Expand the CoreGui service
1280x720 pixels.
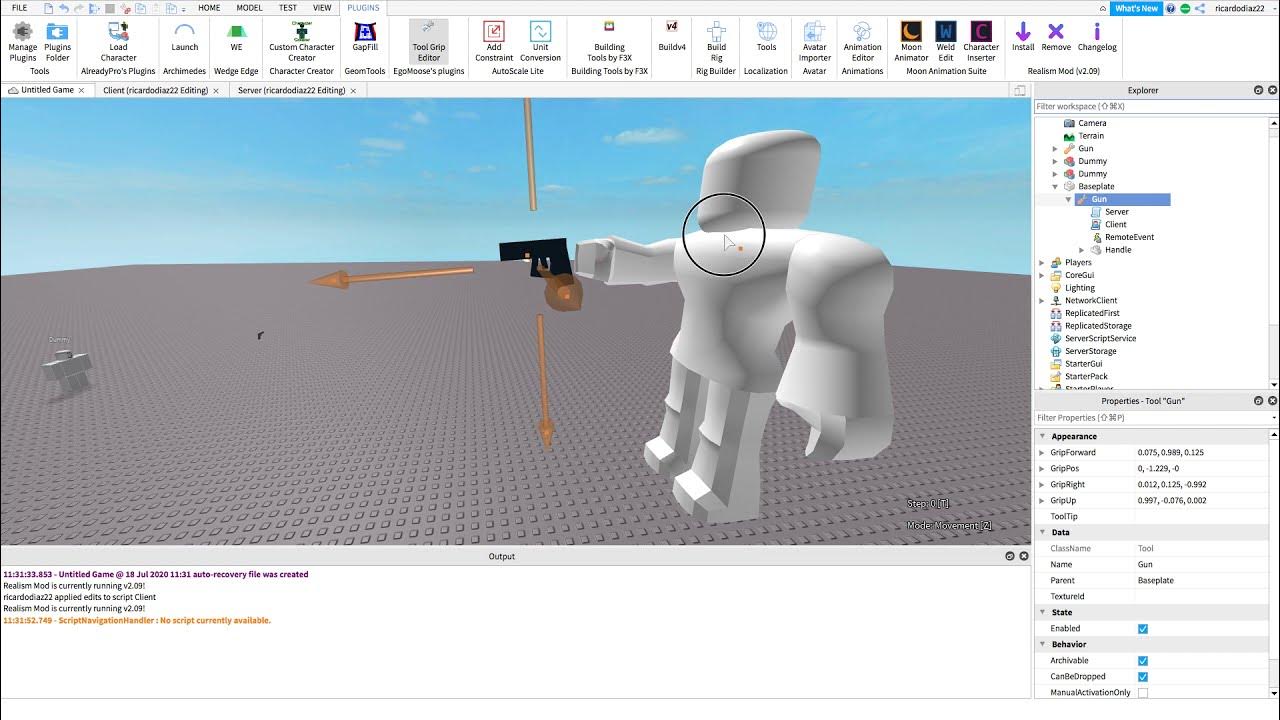pyautogui.click(x=1042, y=275)
